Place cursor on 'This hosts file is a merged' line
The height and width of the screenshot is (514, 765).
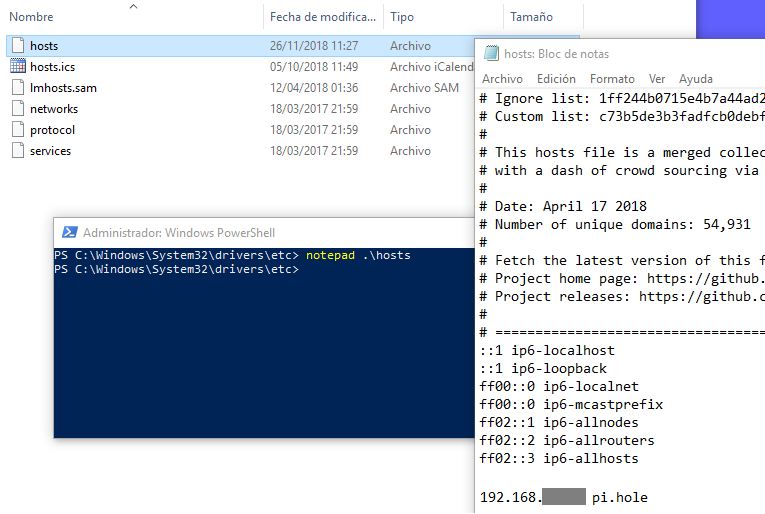coord(622,153)
